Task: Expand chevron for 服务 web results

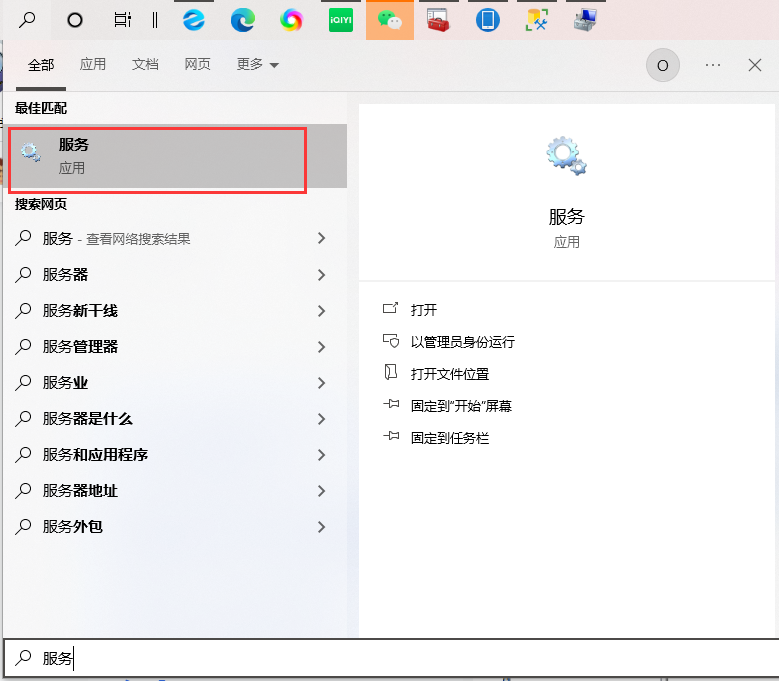Action: [x=321, y=238]
